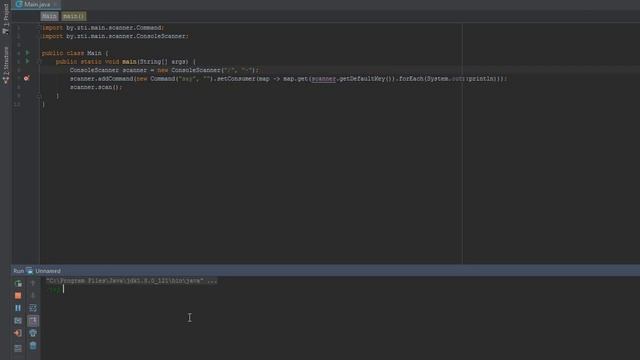Run class Main from gutter arrow
640x360 pixels.
[x=27, y=53]
